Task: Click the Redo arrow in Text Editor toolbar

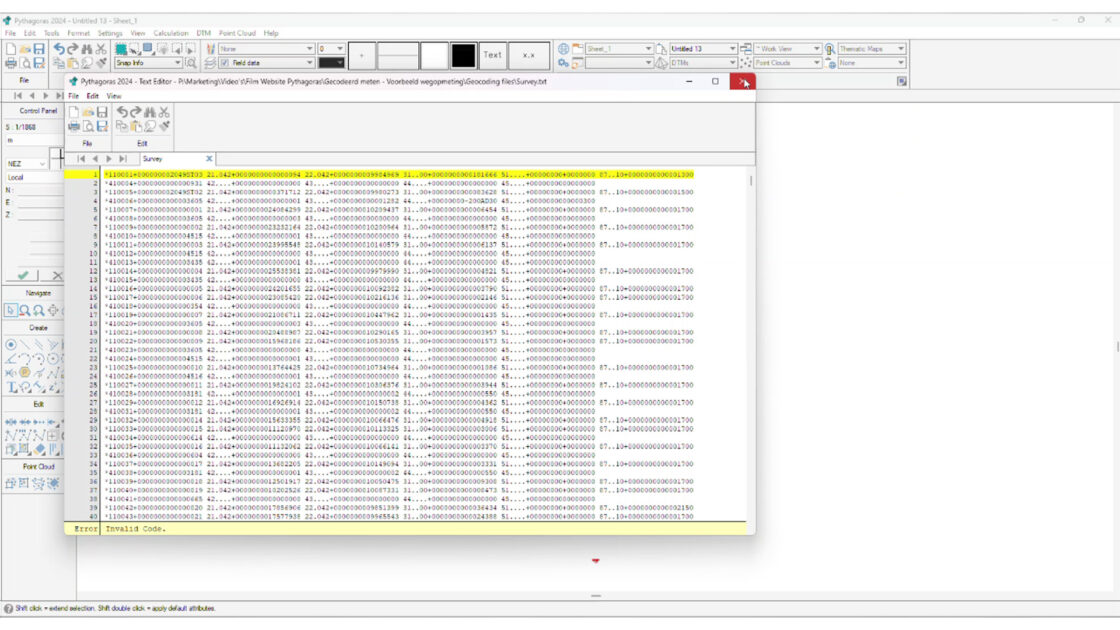Action: tap(136, 112)
